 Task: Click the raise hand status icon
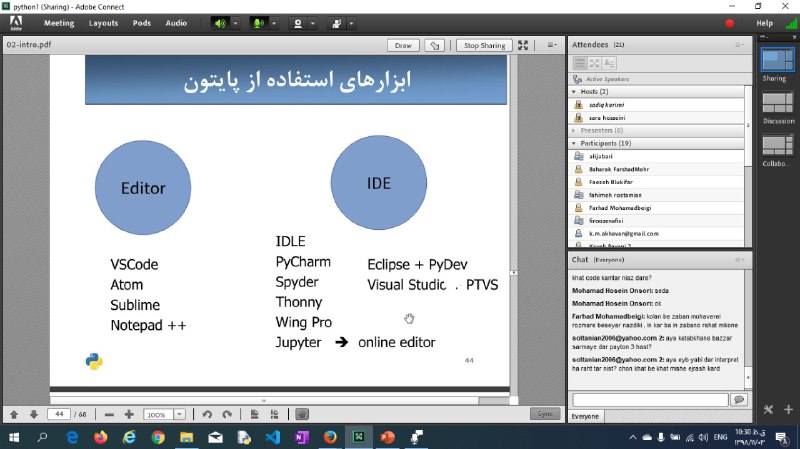(336, 23)
